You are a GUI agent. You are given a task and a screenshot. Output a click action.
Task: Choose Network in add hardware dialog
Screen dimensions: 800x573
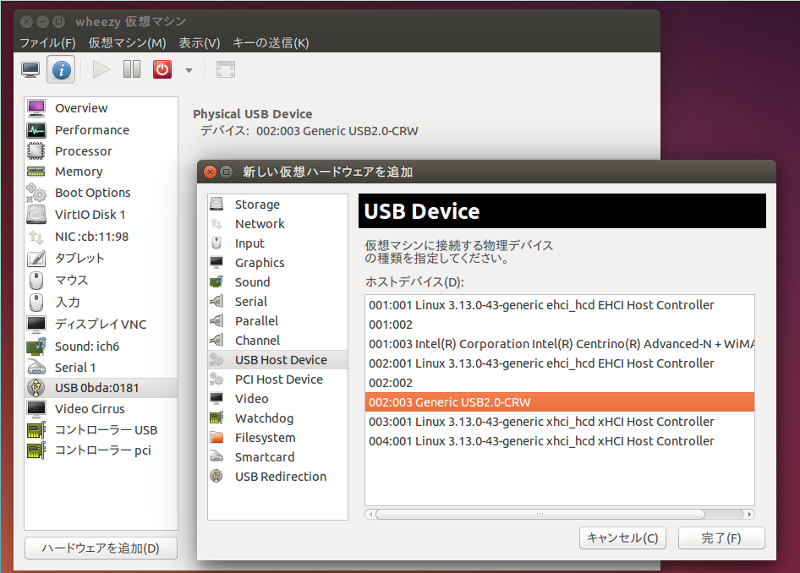[278, 223]
